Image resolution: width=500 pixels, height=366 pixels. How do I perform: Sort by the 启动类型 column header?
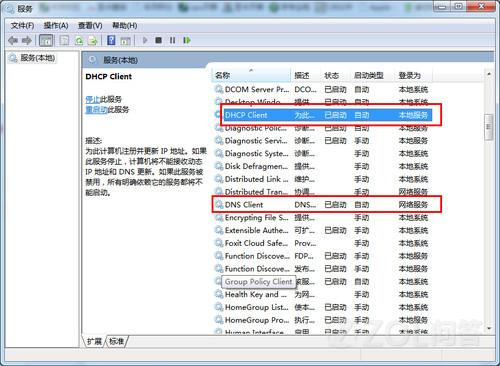[x=373, y=75]
